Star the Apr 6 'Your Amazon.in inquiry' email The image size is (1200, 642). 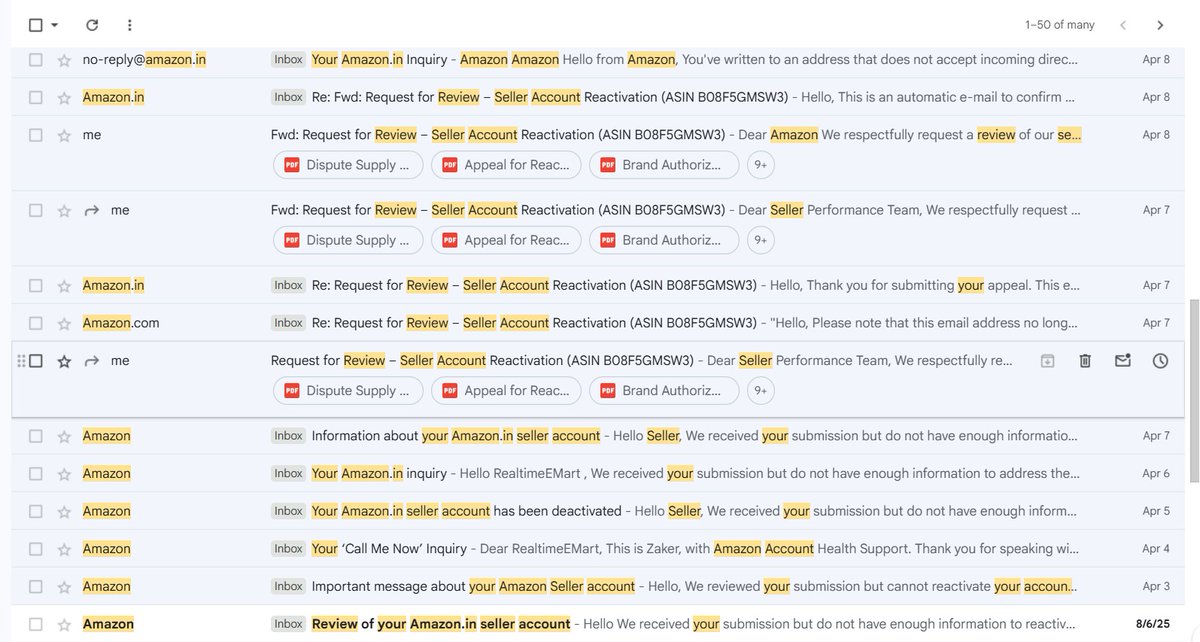pyautogui.click(x=64, y=474)
